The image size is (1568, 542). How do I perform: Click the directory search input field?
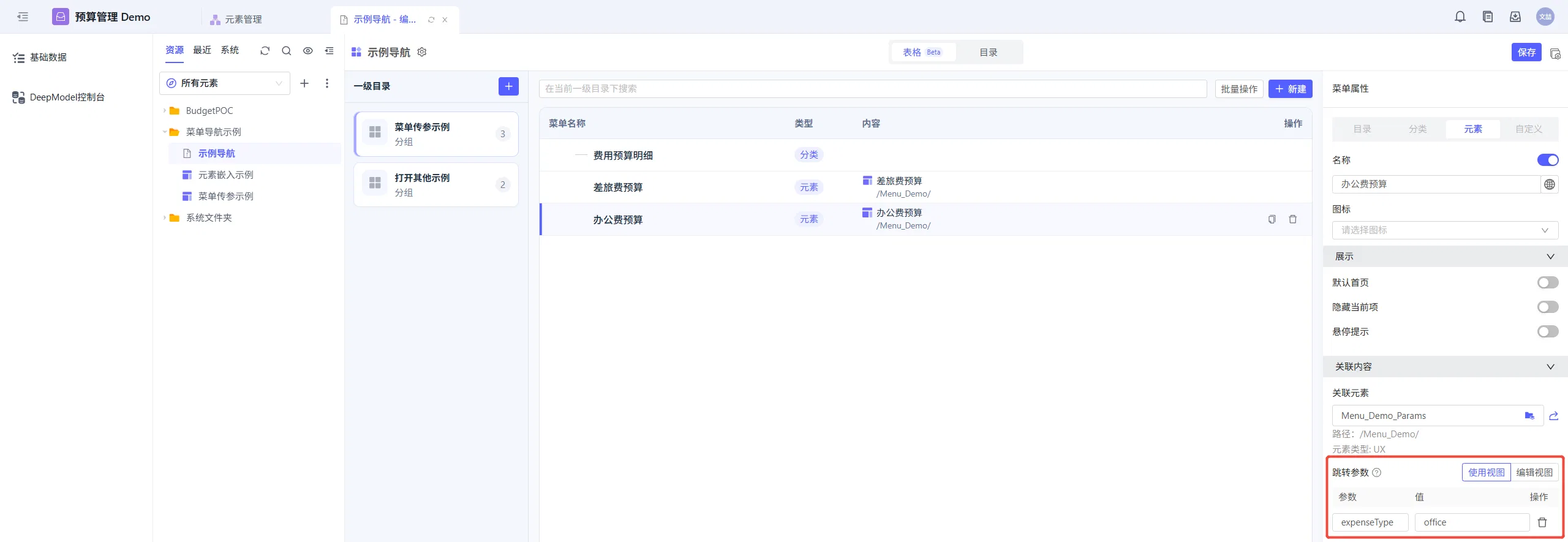[873, 89]
